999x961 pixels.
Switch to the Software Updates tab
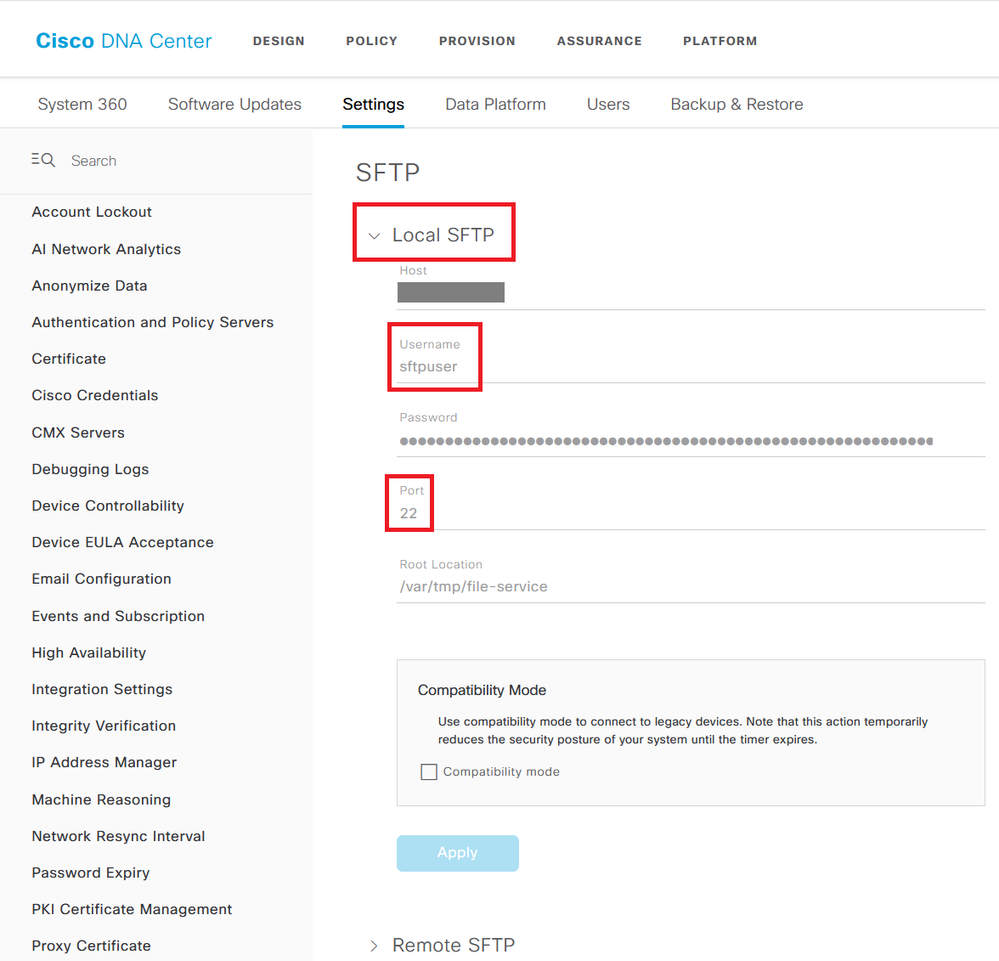coord(234,104)
